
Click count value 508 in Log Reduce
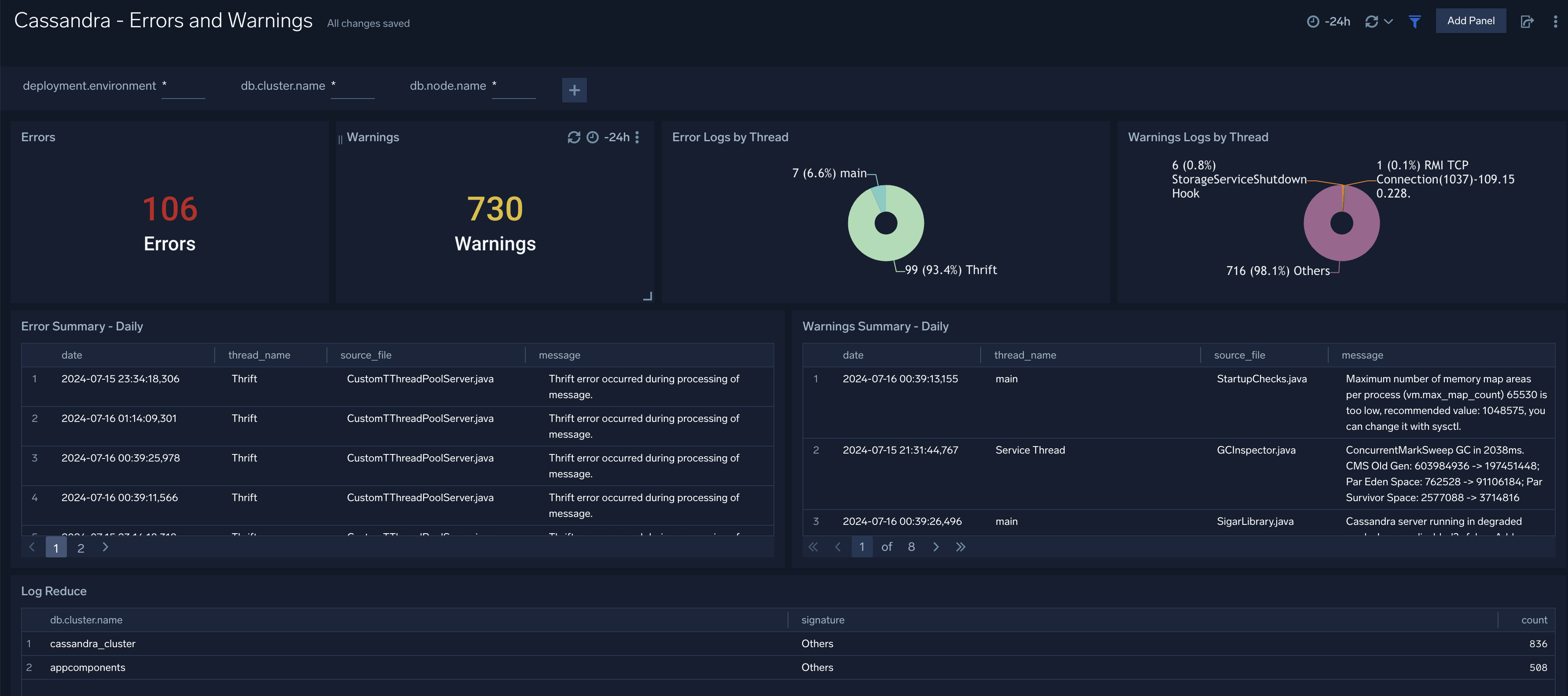(x=1538, y=667)
